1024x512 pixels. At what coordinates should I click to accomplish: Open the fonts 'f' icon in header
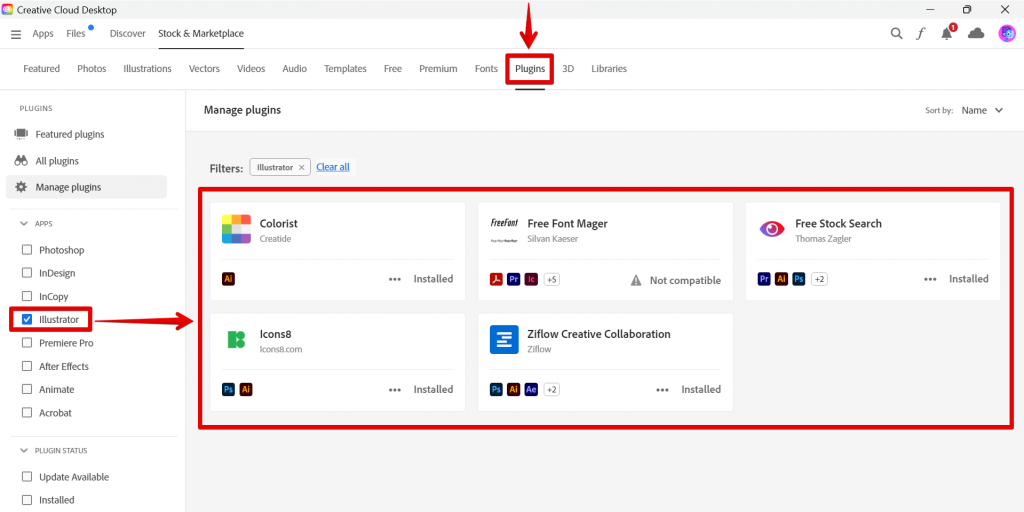click(921, 33)
